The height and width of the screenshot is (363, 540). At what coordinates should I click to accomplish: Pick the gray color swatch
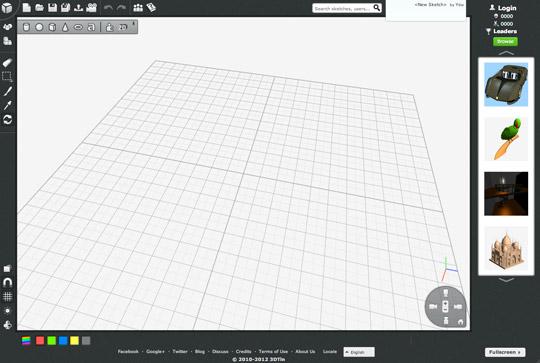click(x=86, y=341)
